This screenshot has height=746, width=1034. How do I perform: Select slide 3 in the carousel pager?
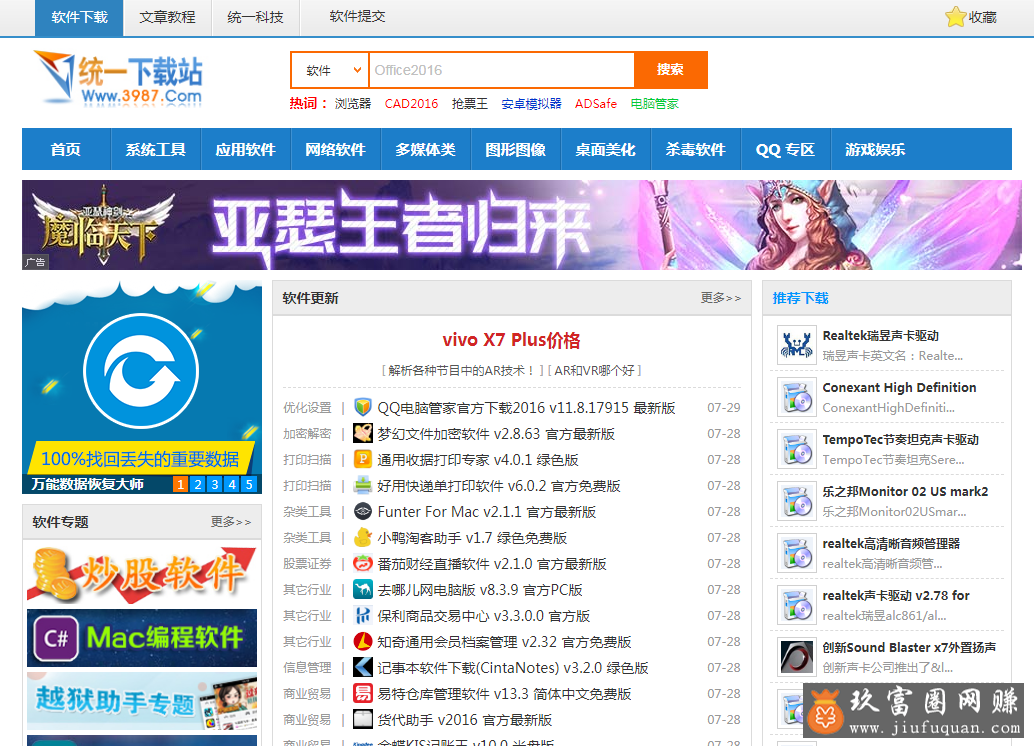coord(215,484)
